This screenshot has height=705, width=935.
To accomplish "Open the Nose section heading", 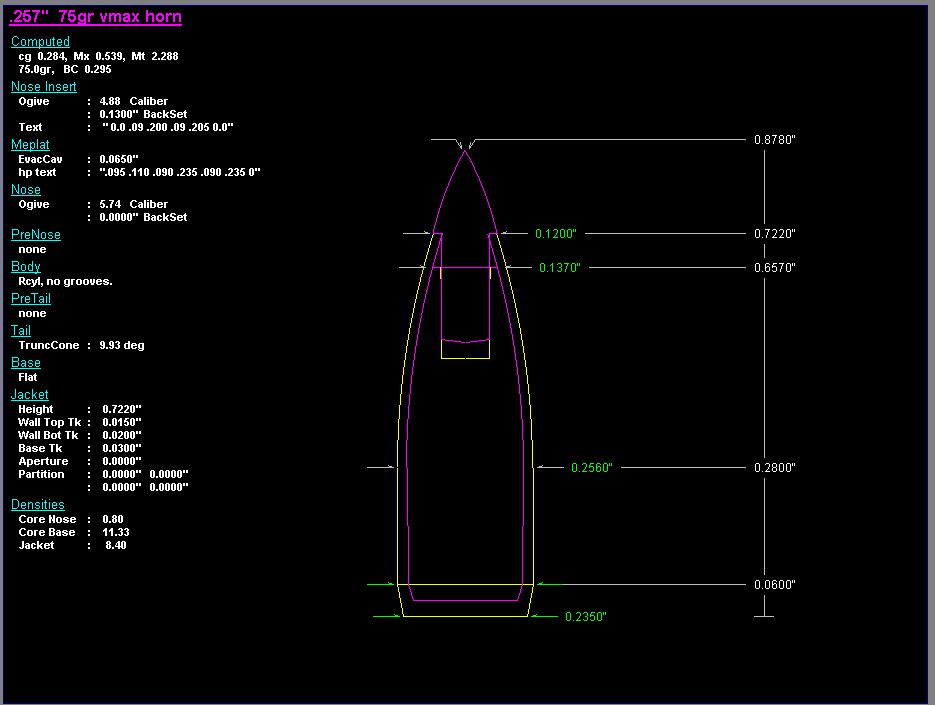I will [25, 189].
